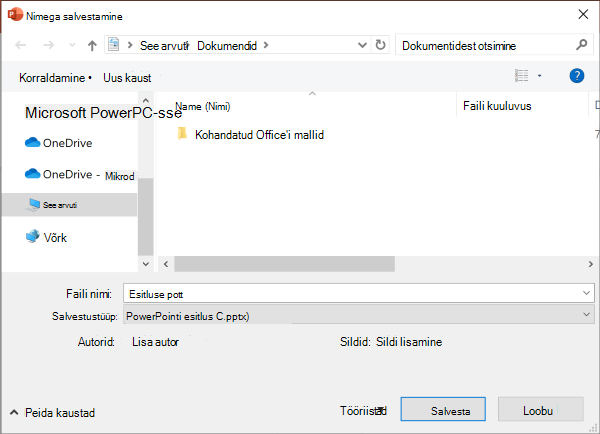This screenshot has height=434, width=600.
Task: Change view with the view icon
Action: [522, 76]
